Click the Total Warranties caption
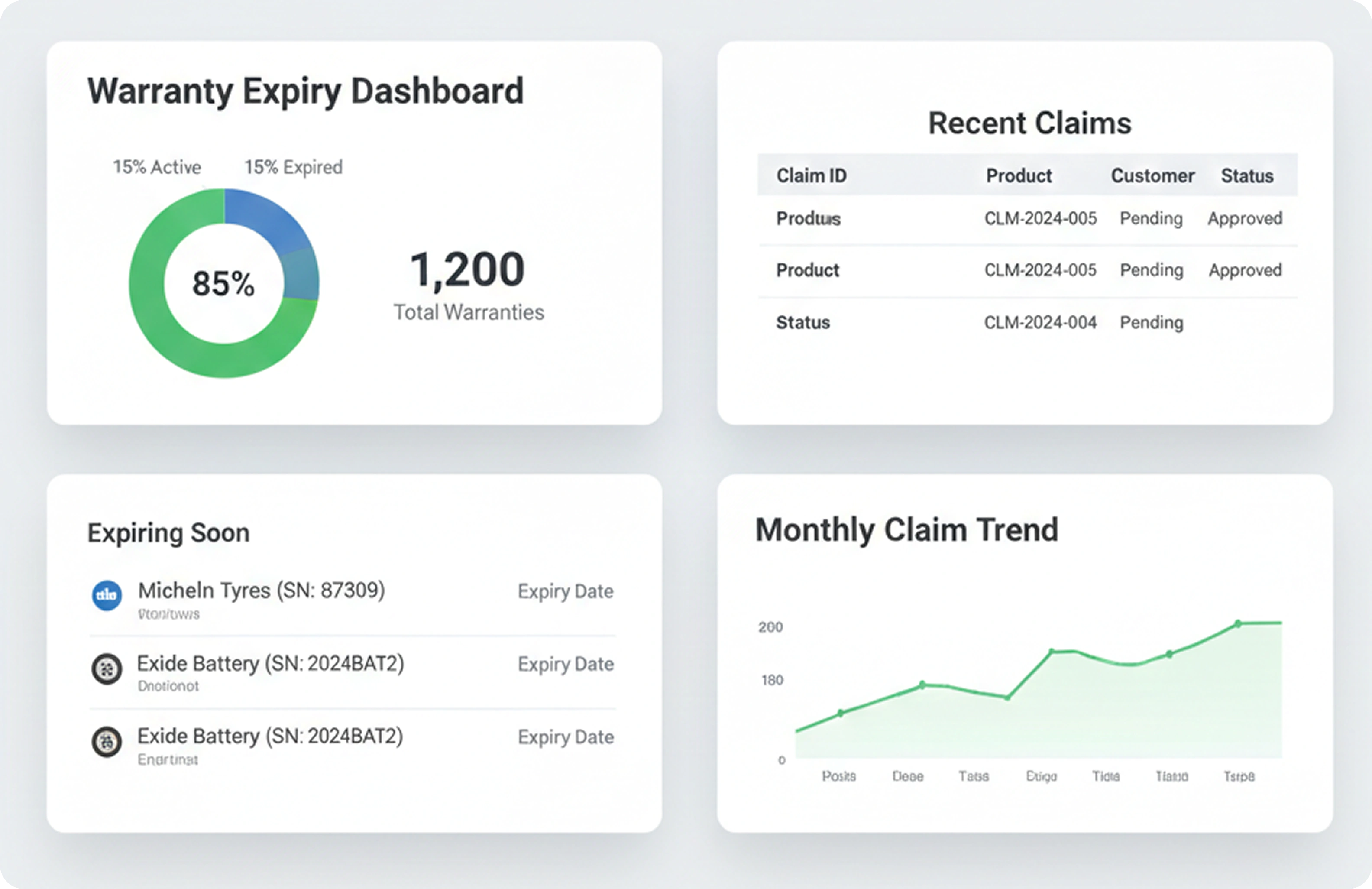 point(469,312)
